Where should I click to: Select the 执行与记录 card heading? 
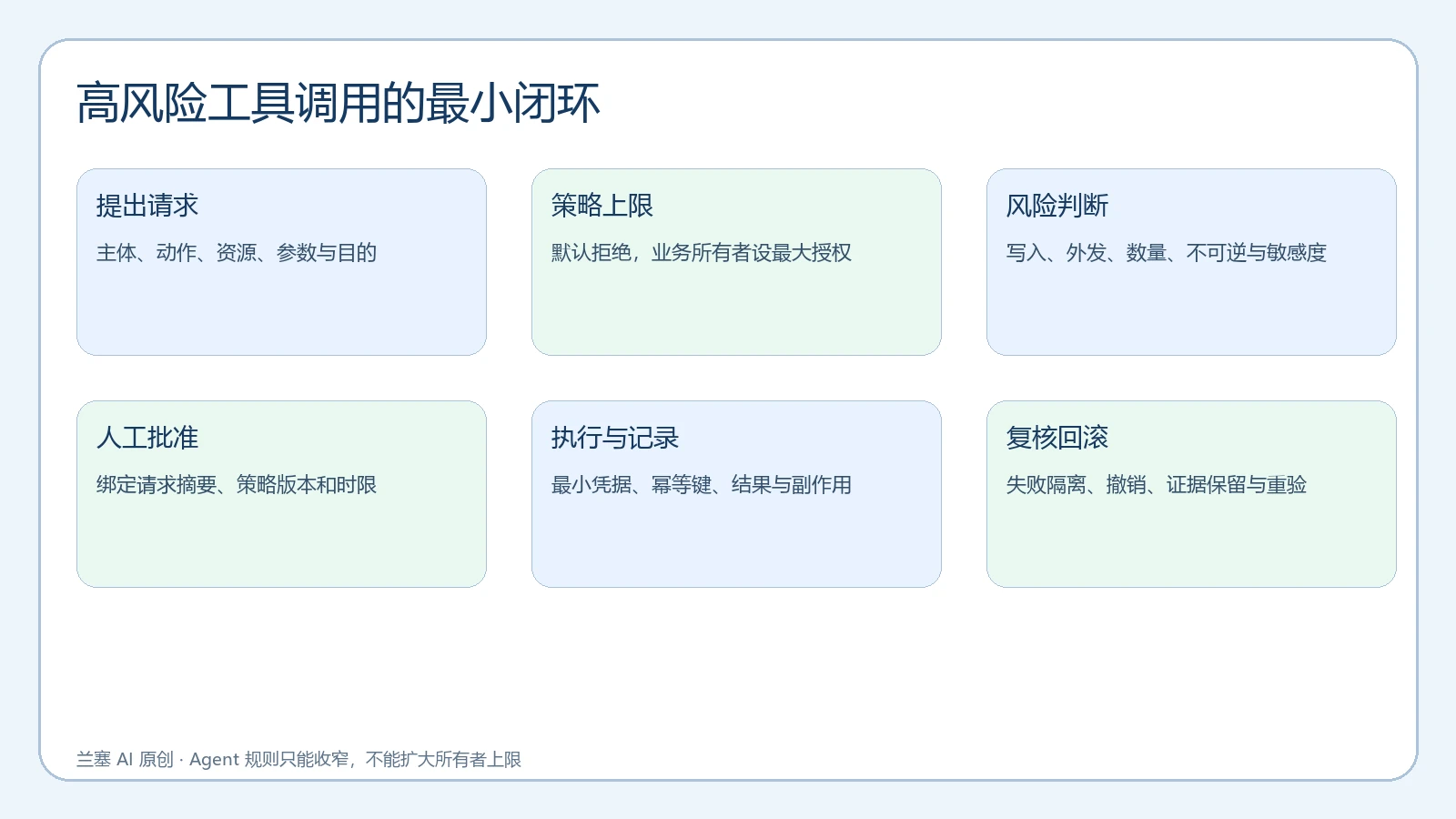pos(615,438)
